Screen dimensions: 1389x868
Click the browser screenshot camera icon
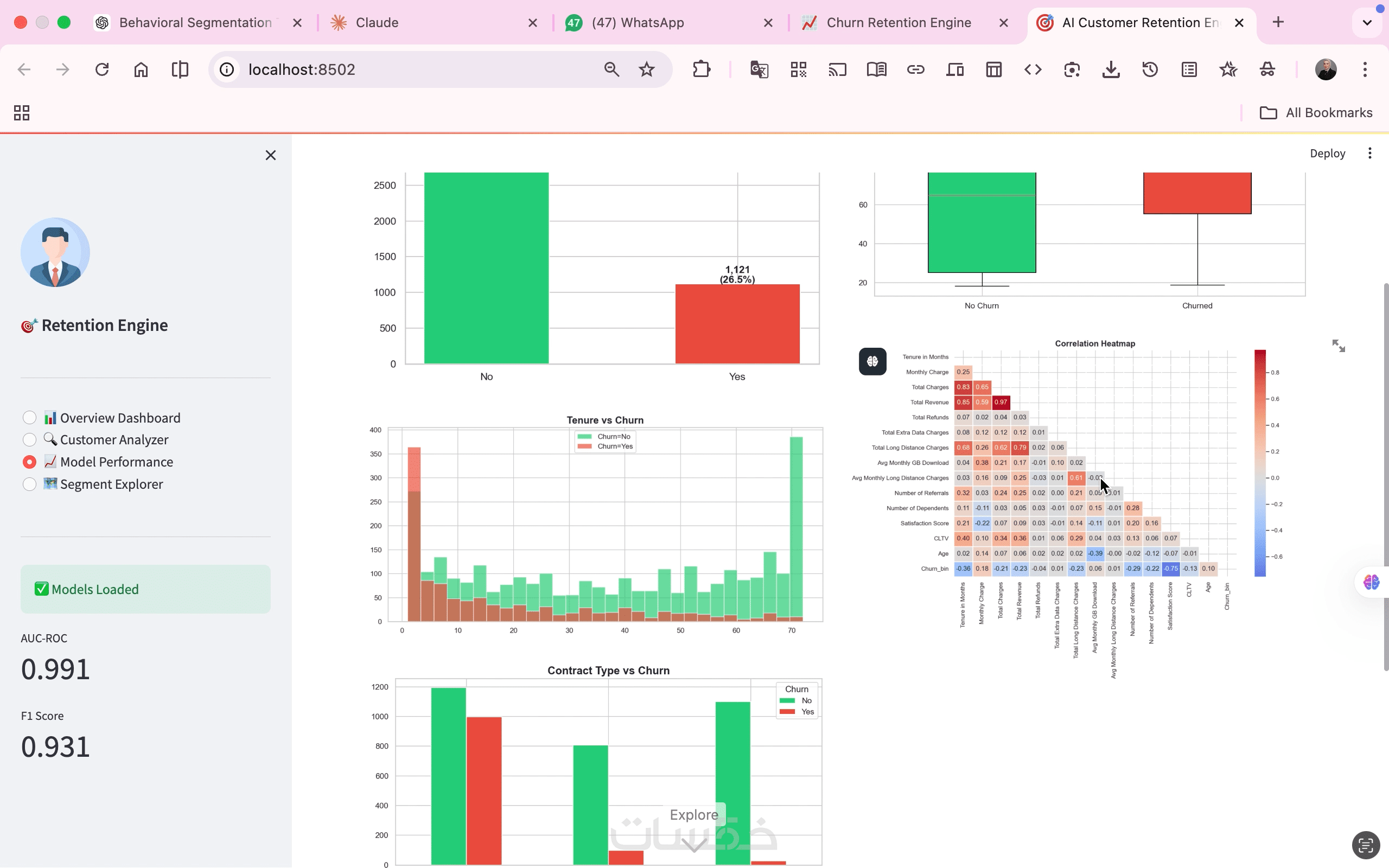[x=1072, y=70]
